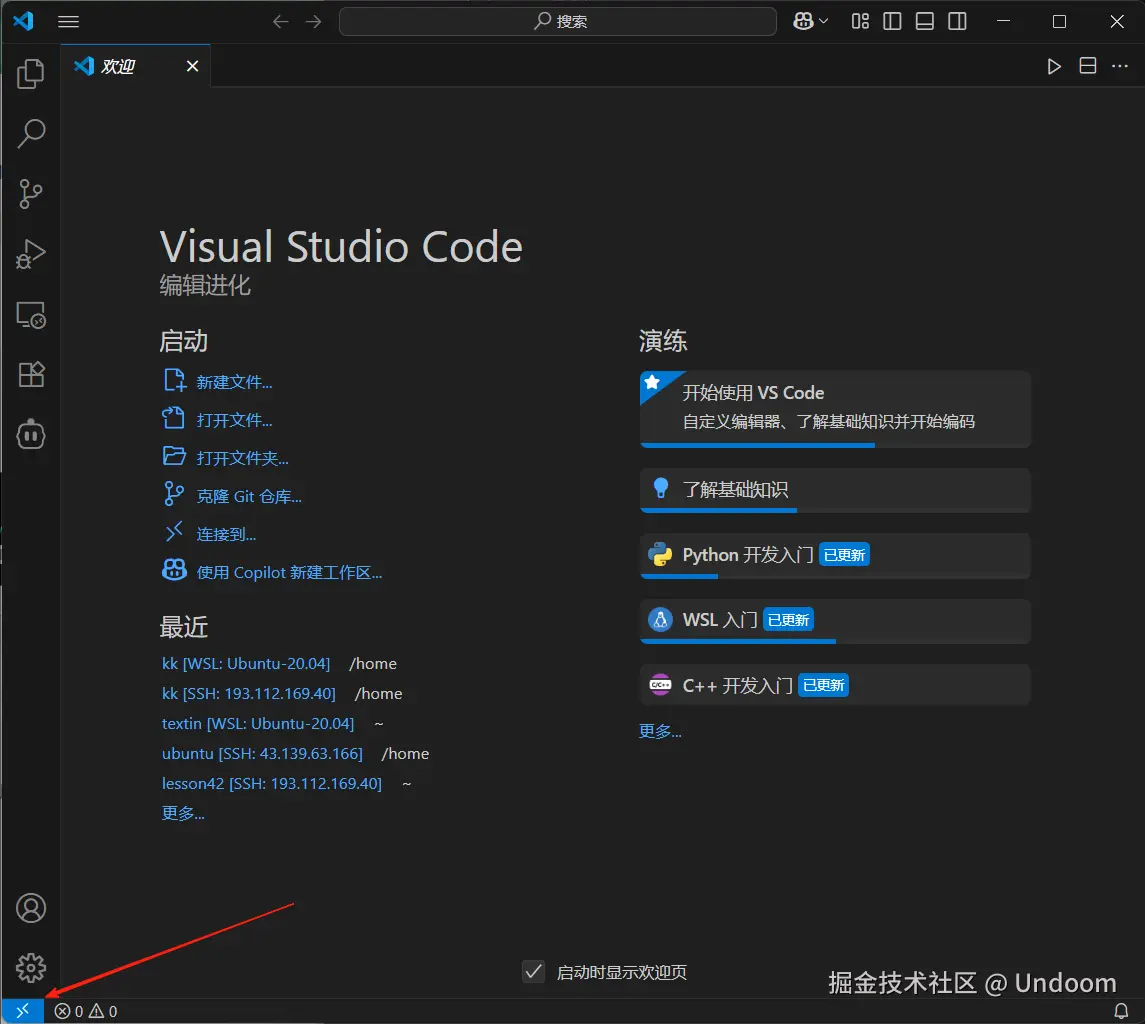Click the folder icon beside 打开文件夹

coord(174,456)
